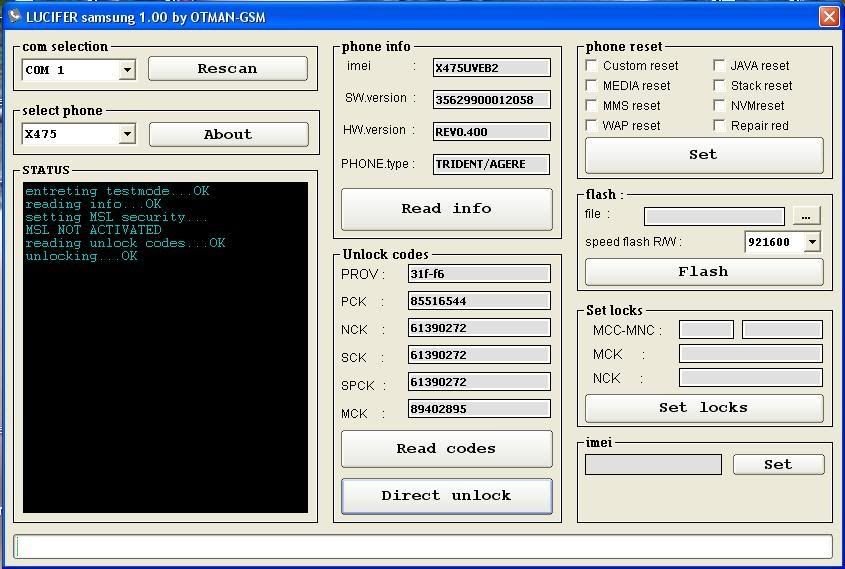Image resolution: width=845 pixels, height=569 pixels.
Task: Click the imei field X475UVEB2
Action: pyautogui.click(x=491, y=68)
